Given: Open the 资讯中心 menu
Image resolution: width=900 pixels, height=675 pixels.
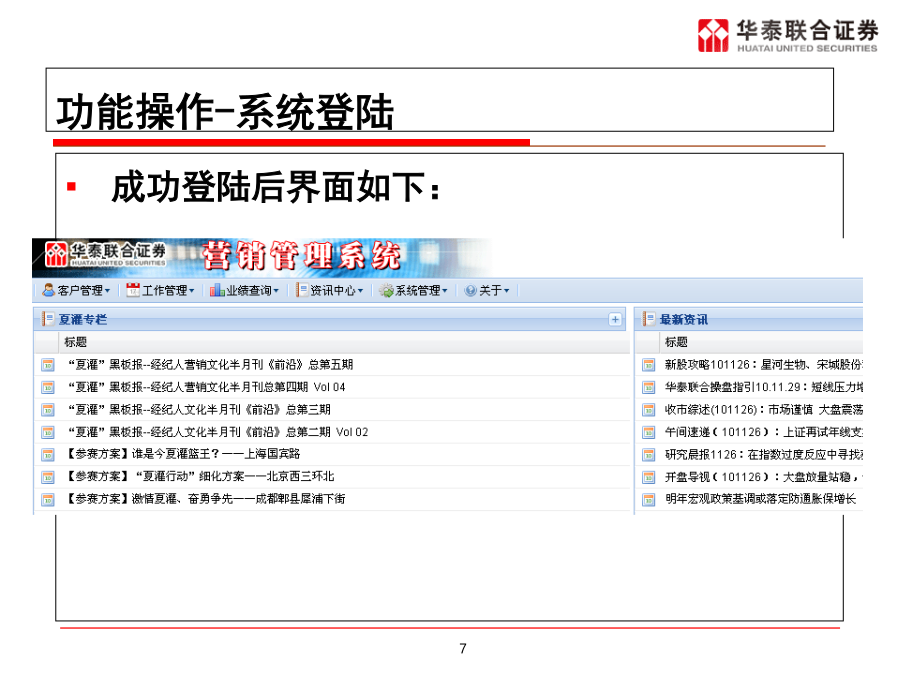Looking at the screenshot, I should (329, 291).
